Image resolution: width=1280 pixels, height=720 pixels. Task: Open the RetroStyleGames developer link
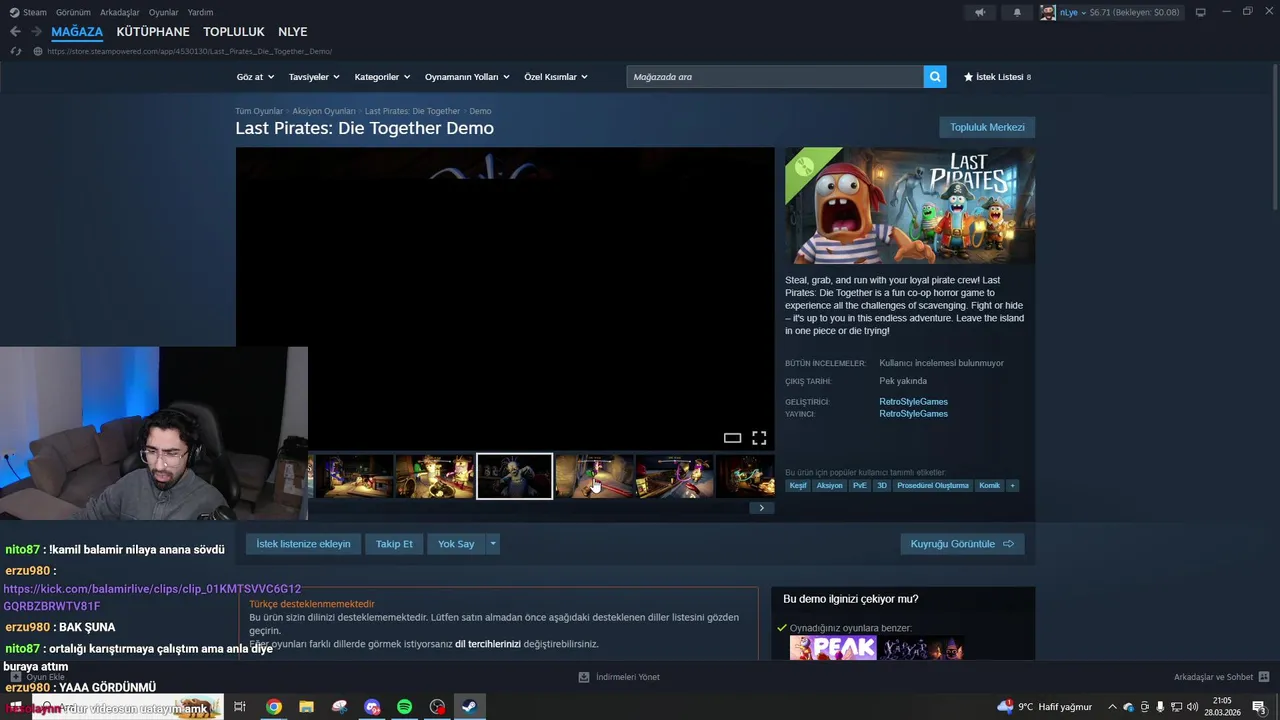pyautogui.click(x=913, y=402)
